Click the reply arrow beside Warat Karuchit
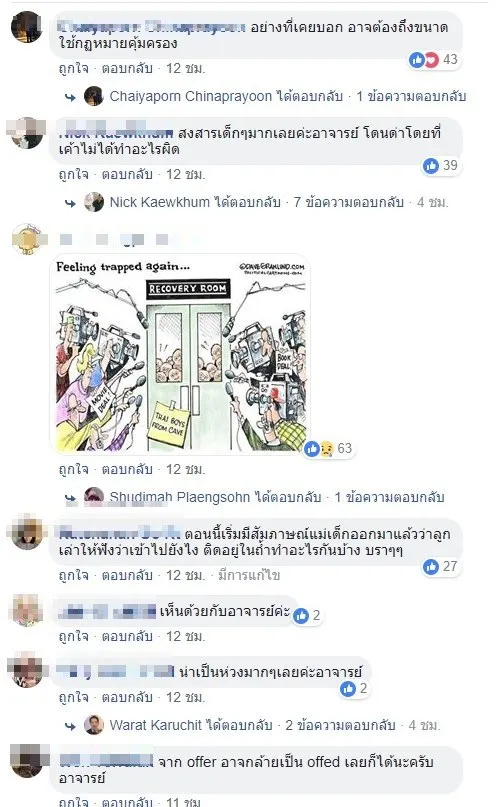Screen dimensions: 497x807 pos(70,726)
